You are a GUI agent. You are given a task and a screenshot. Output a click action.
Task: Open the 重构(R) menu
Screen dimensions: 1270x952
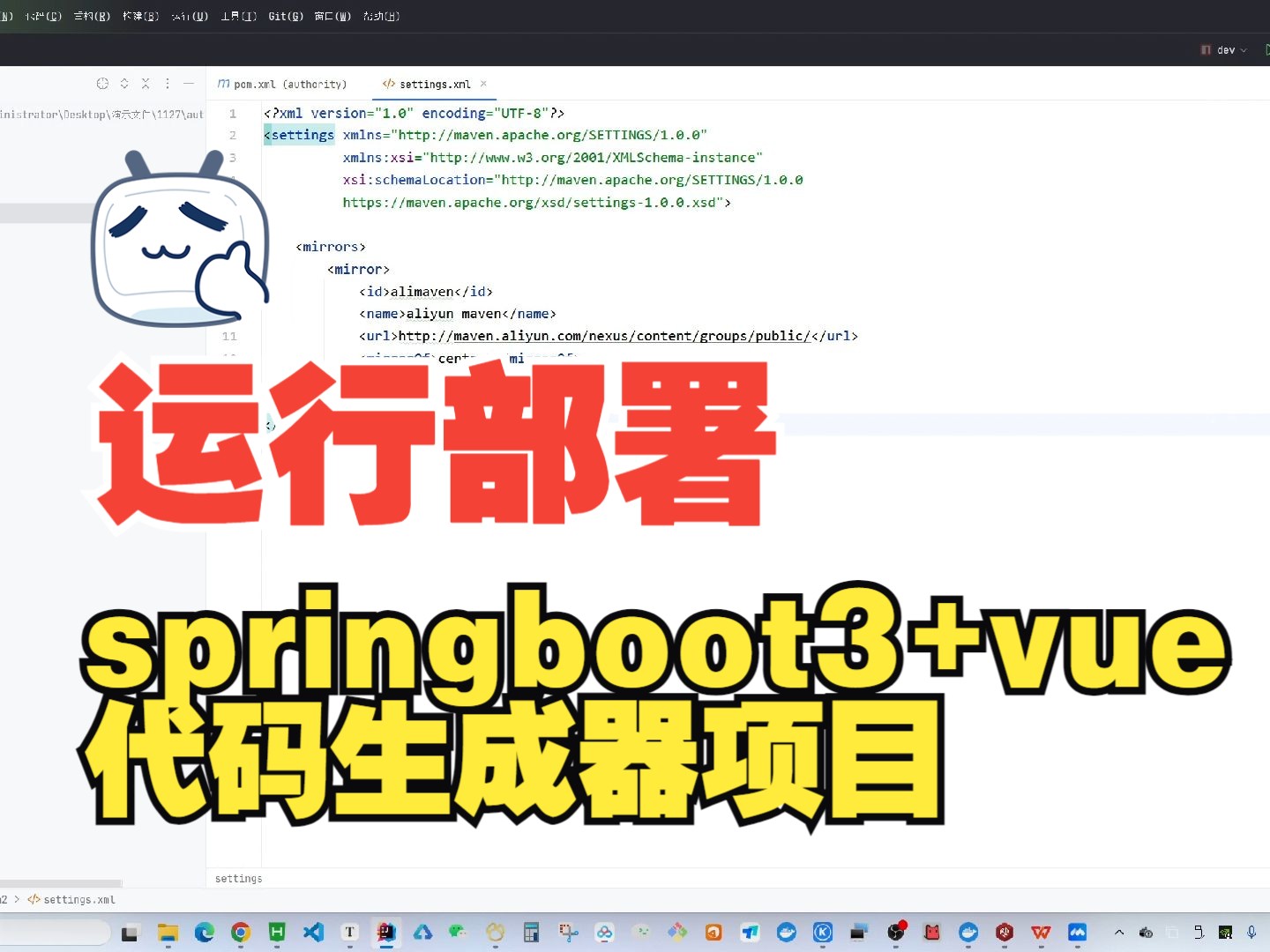pos(92,16)
